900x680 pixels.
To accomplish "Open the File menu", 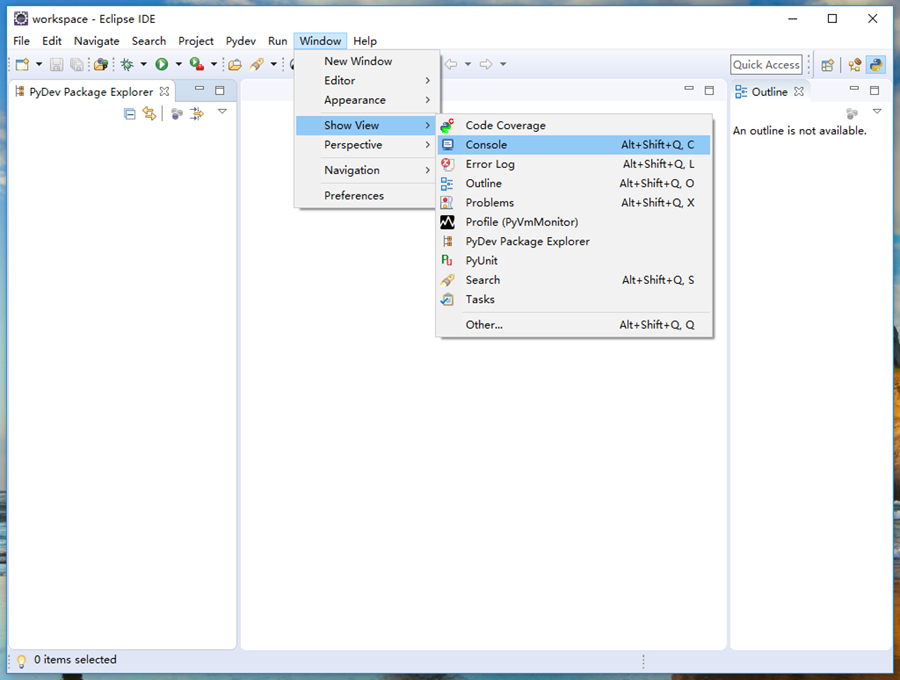I will (x=21, y=41).
